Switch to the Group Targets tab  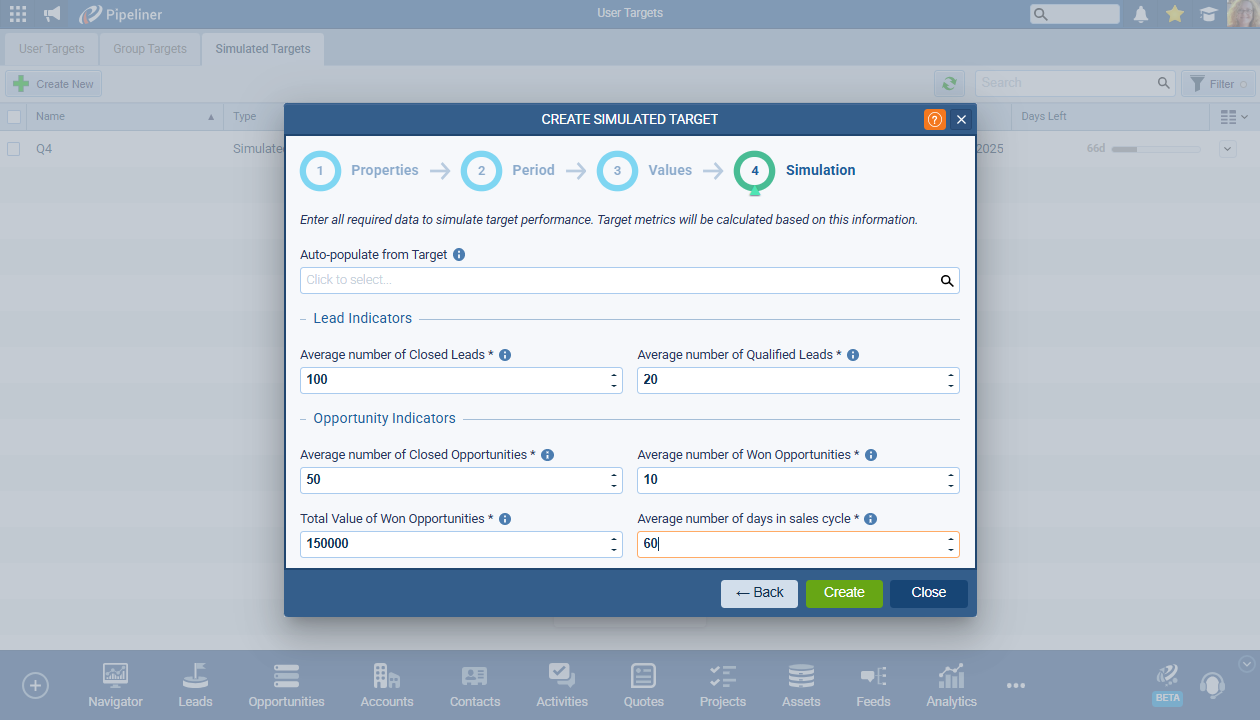[150, 49]
